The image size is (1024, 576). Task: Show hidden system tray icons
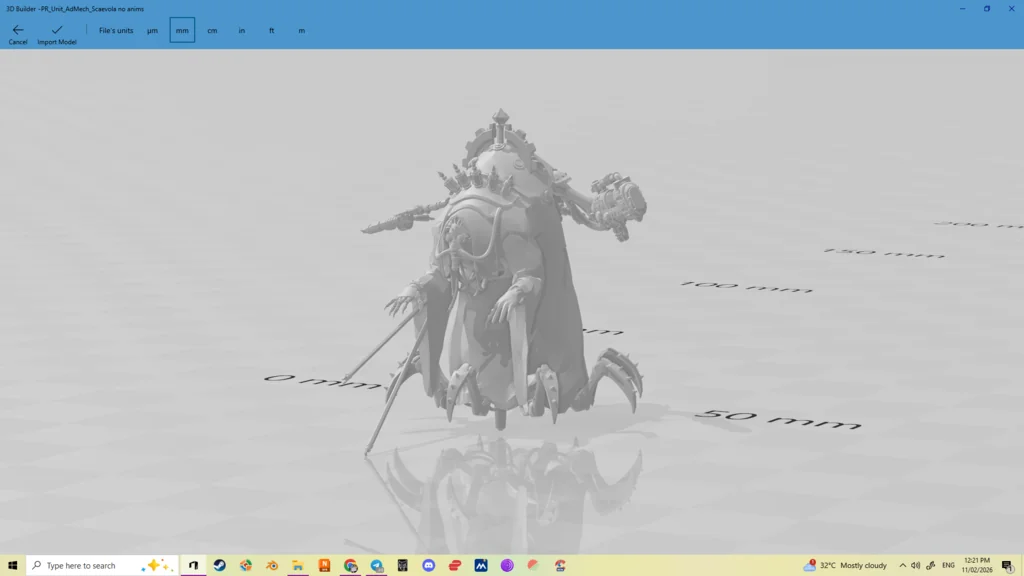tap(902, 565)
